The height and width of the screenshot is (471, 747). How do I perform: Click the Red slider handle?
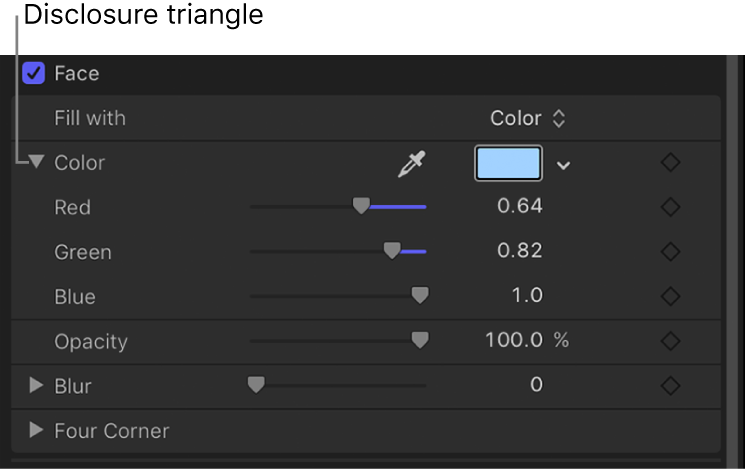click(x=361, y=206)
